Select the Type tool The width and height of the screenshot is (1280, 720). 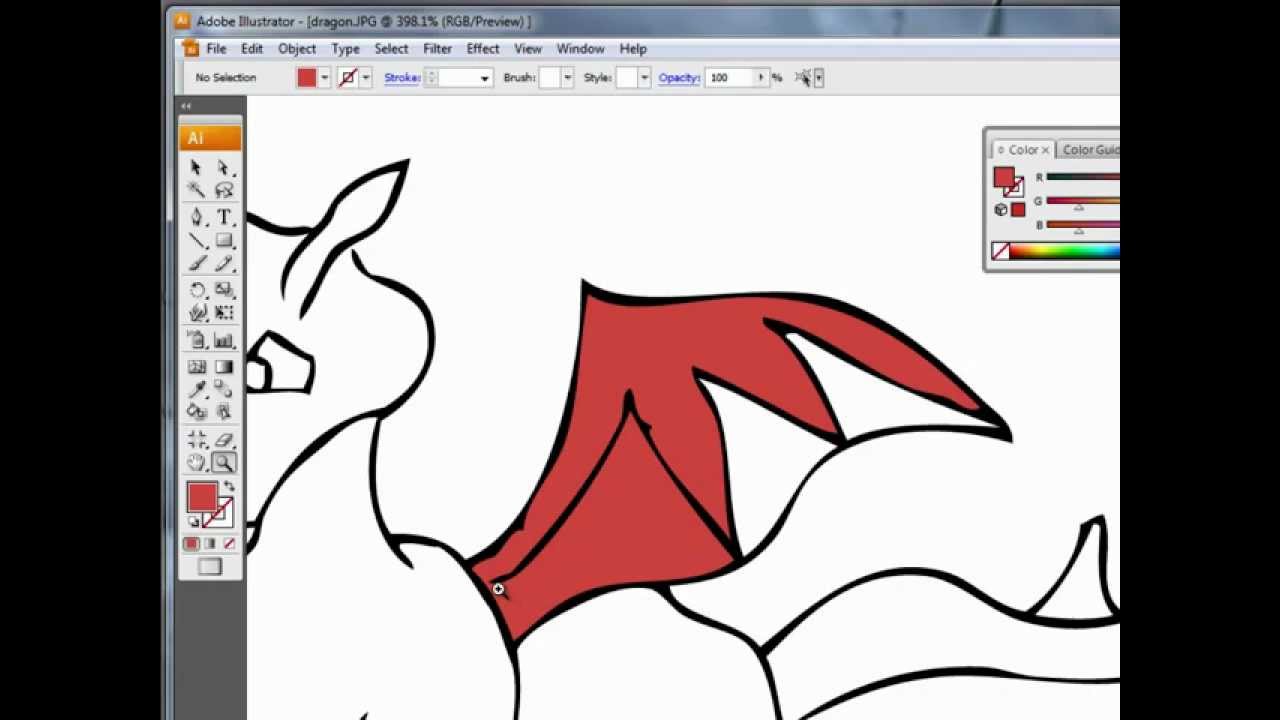pyautogui.click(x=223, y=217)
